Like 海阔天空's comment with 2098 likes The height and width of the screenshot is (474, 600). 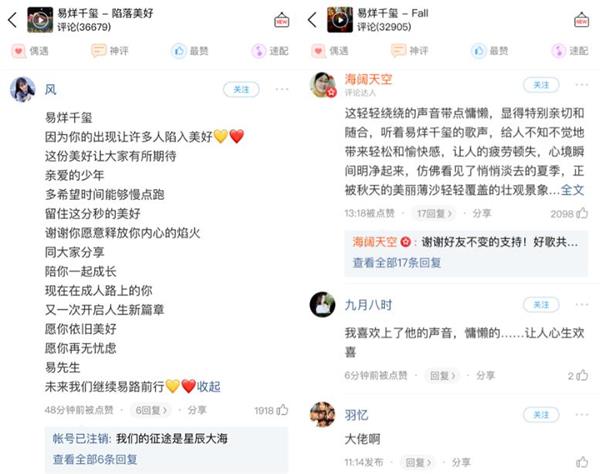point(582,213)
